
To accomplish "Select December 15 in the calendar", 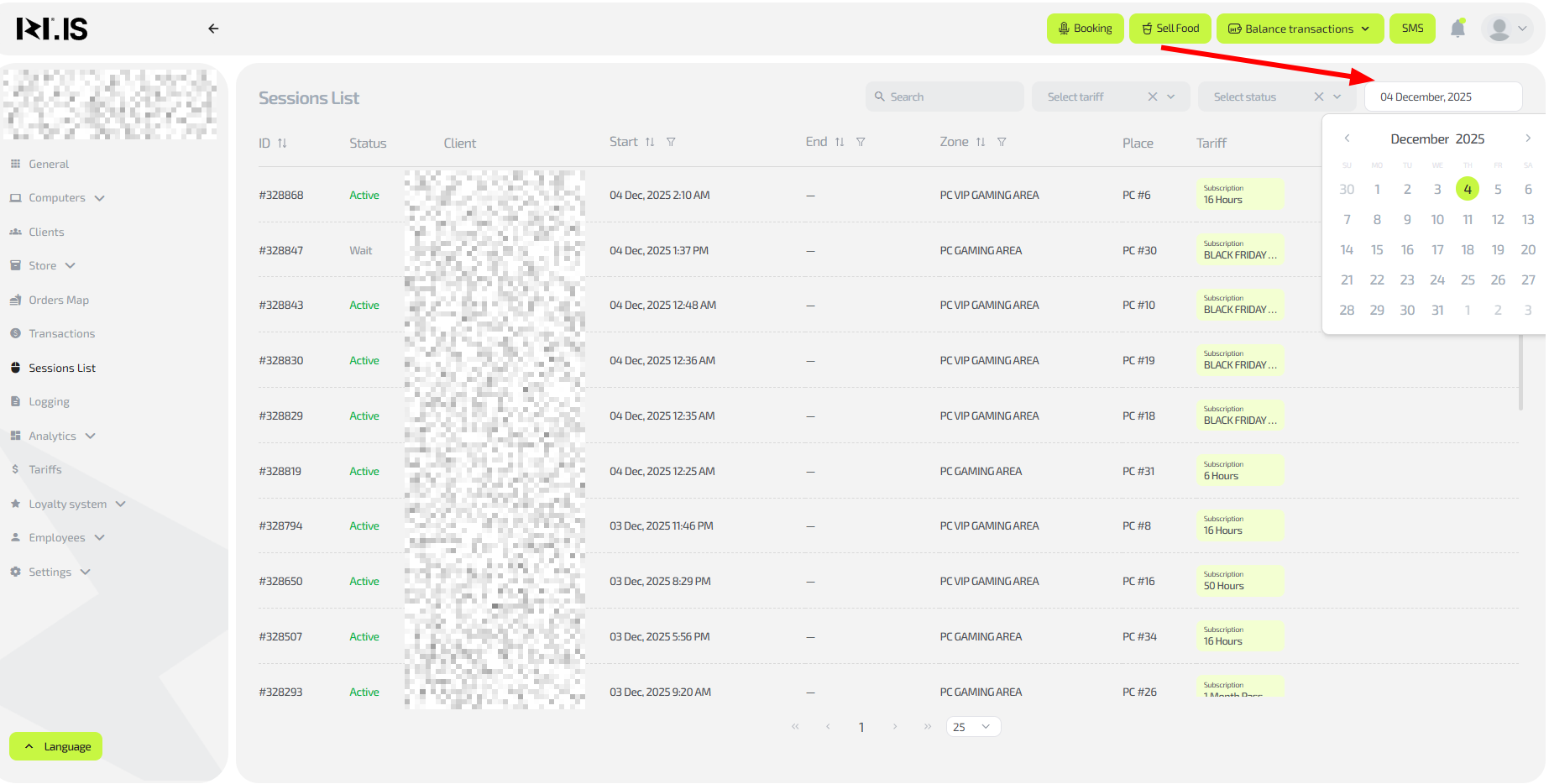I will click(x=1377, y=250).
